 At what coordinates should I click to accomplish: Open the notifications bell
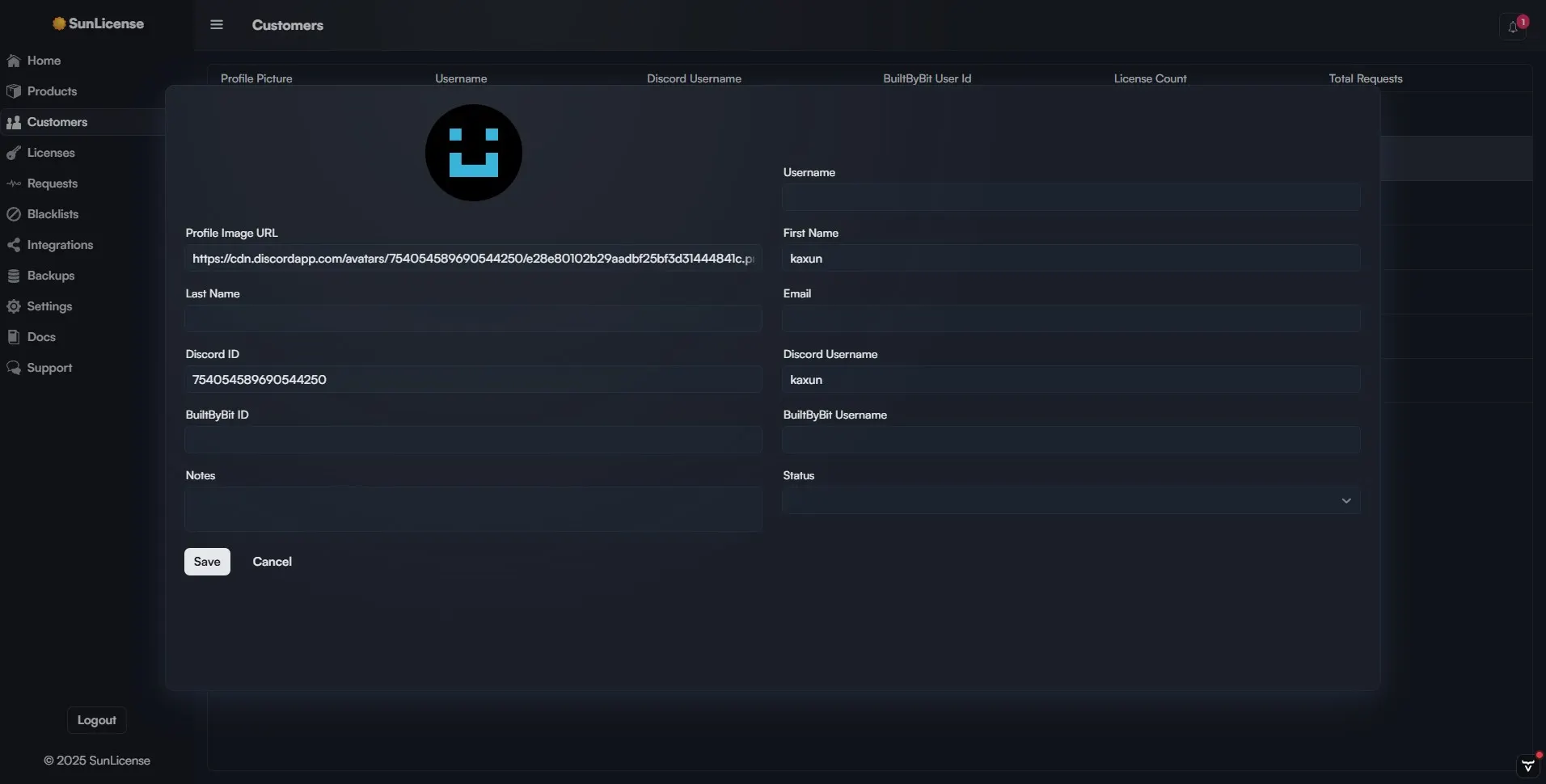coord(1513,27)
